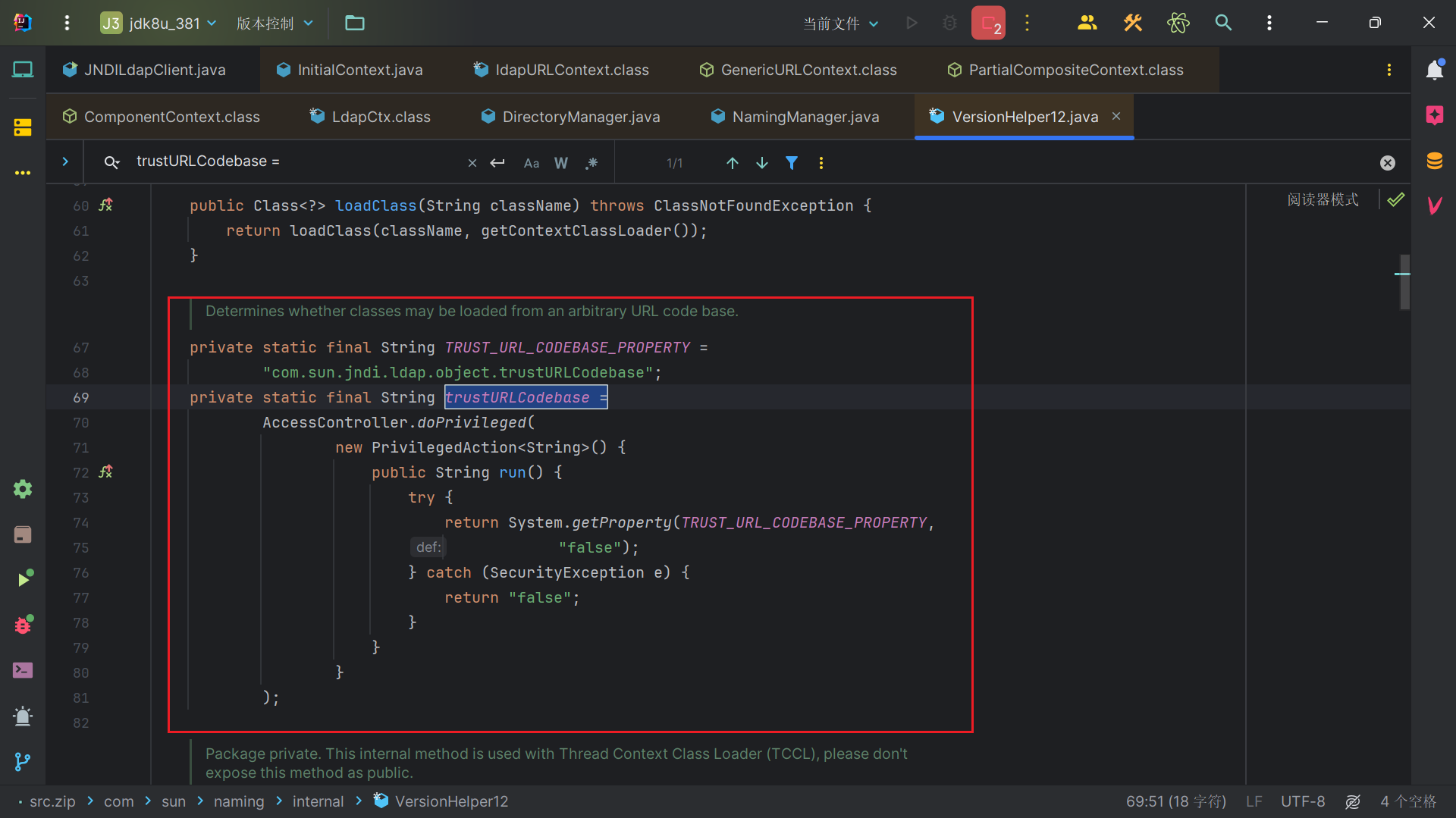The height and width of the screenshot is (818, 1456).
Task: Click the naming breadcrumb in path bar
Action: coord(239,801)
